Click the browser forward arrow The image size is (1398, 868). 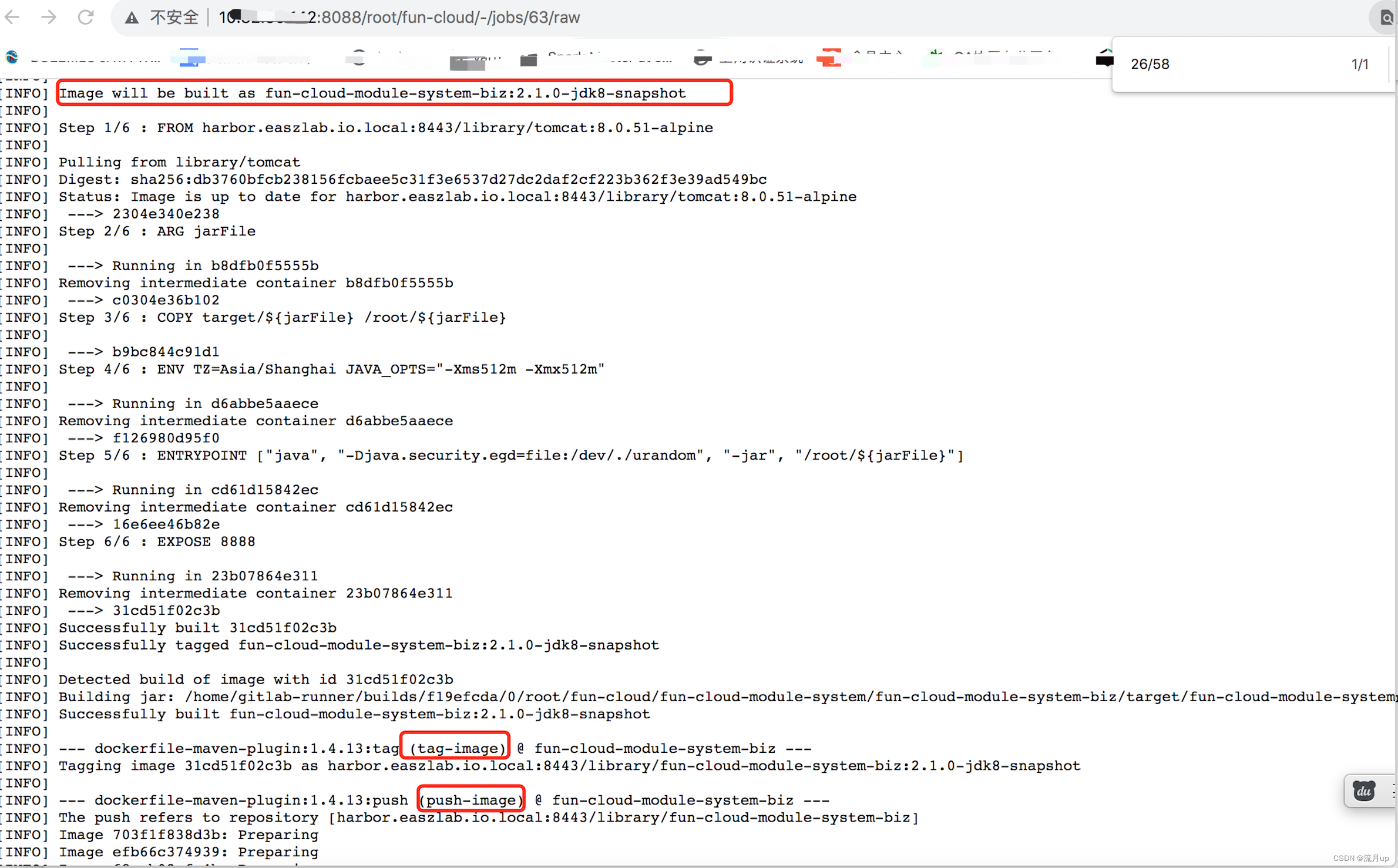tap(49, 17)
